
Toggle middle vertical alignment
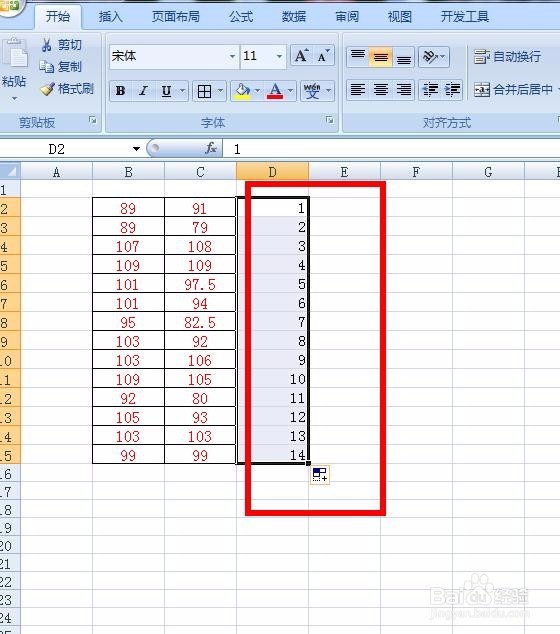(380, 57)
